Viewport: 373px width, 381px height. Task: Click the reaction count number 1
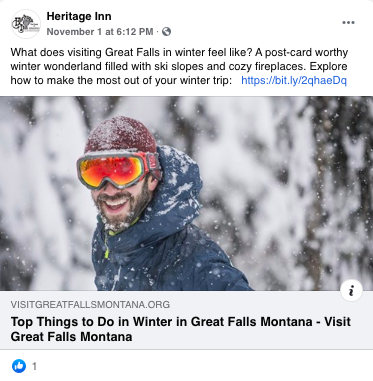point(34,366)
